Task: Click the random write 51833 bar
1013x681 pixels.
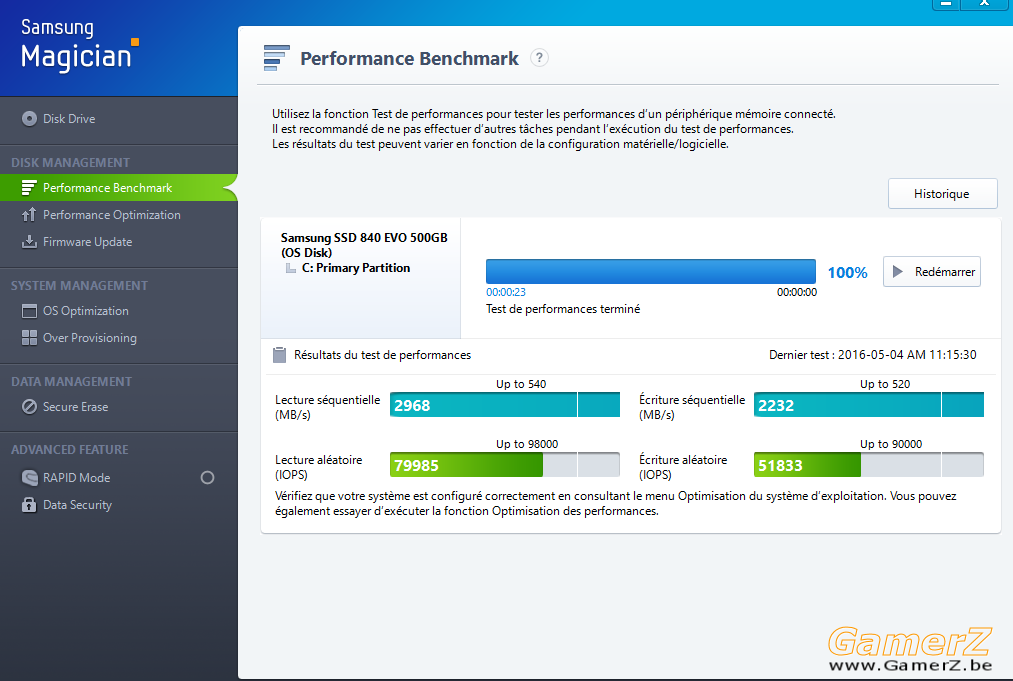Action: (869, 465)
